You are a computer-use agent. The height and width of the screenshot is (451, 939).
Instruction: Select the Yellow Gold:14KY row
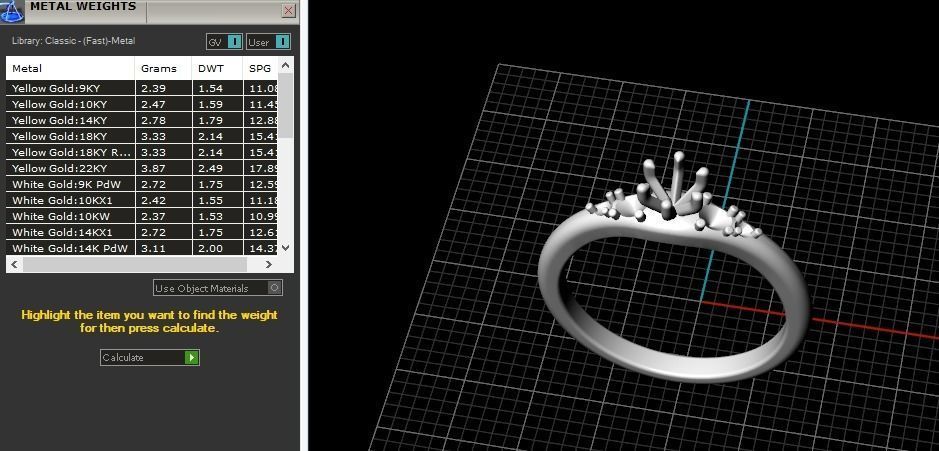[x=142, y=120]
